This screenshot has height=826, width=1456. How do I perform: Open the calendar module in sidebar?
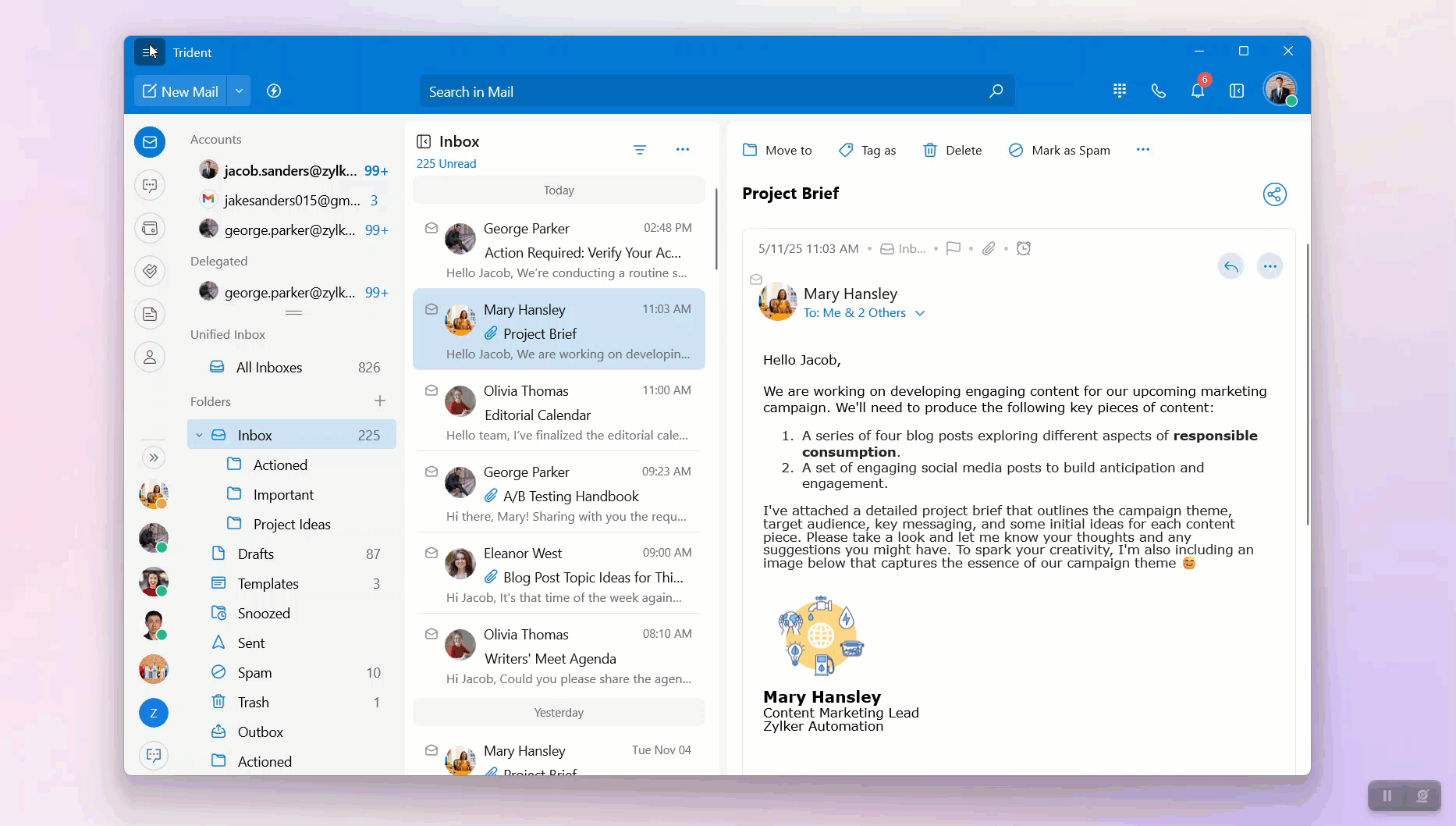click(x=150, y=228)
